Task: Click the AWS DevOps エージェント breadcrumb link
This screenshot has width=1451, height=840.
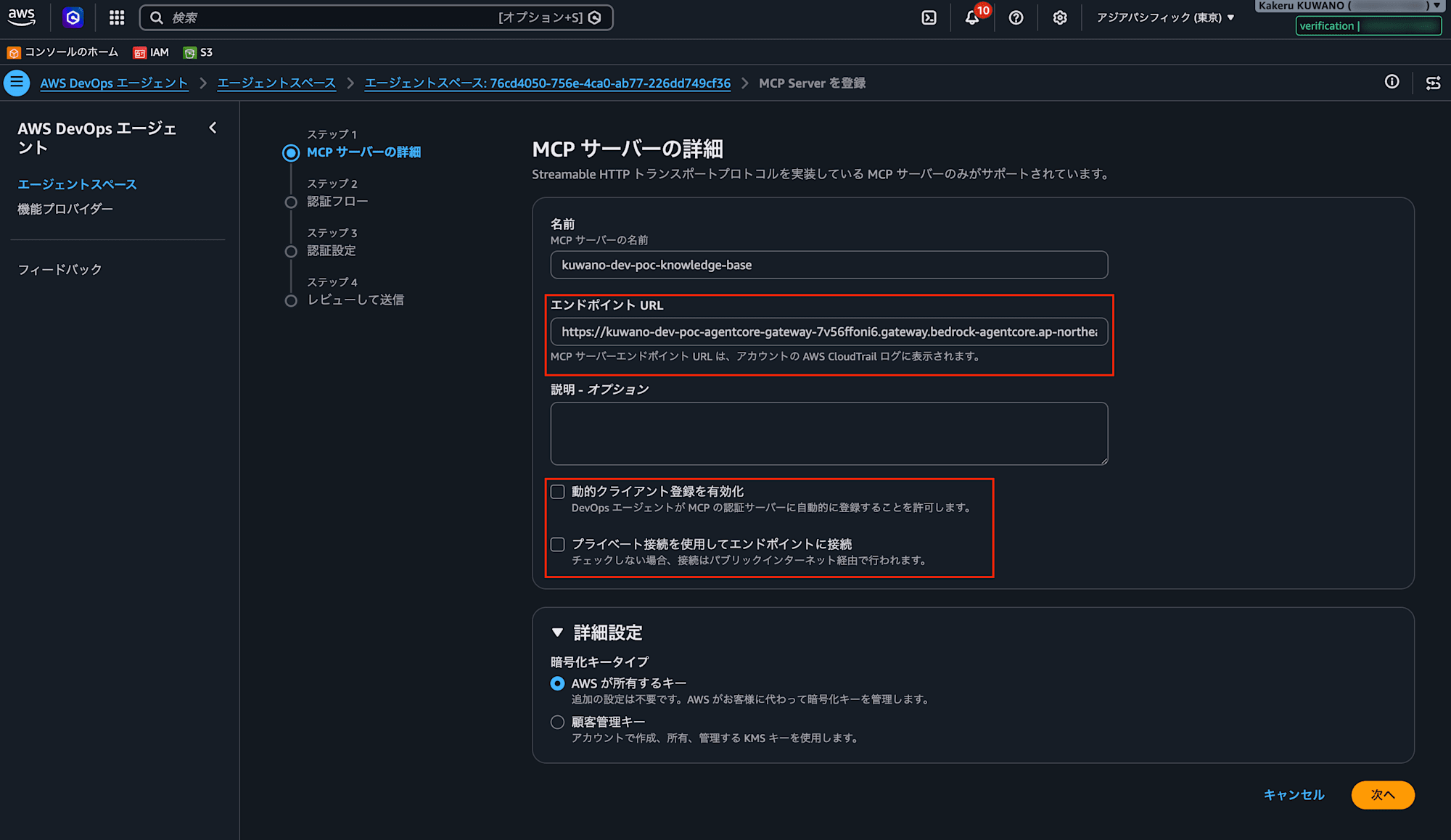Action: (114, 83)
